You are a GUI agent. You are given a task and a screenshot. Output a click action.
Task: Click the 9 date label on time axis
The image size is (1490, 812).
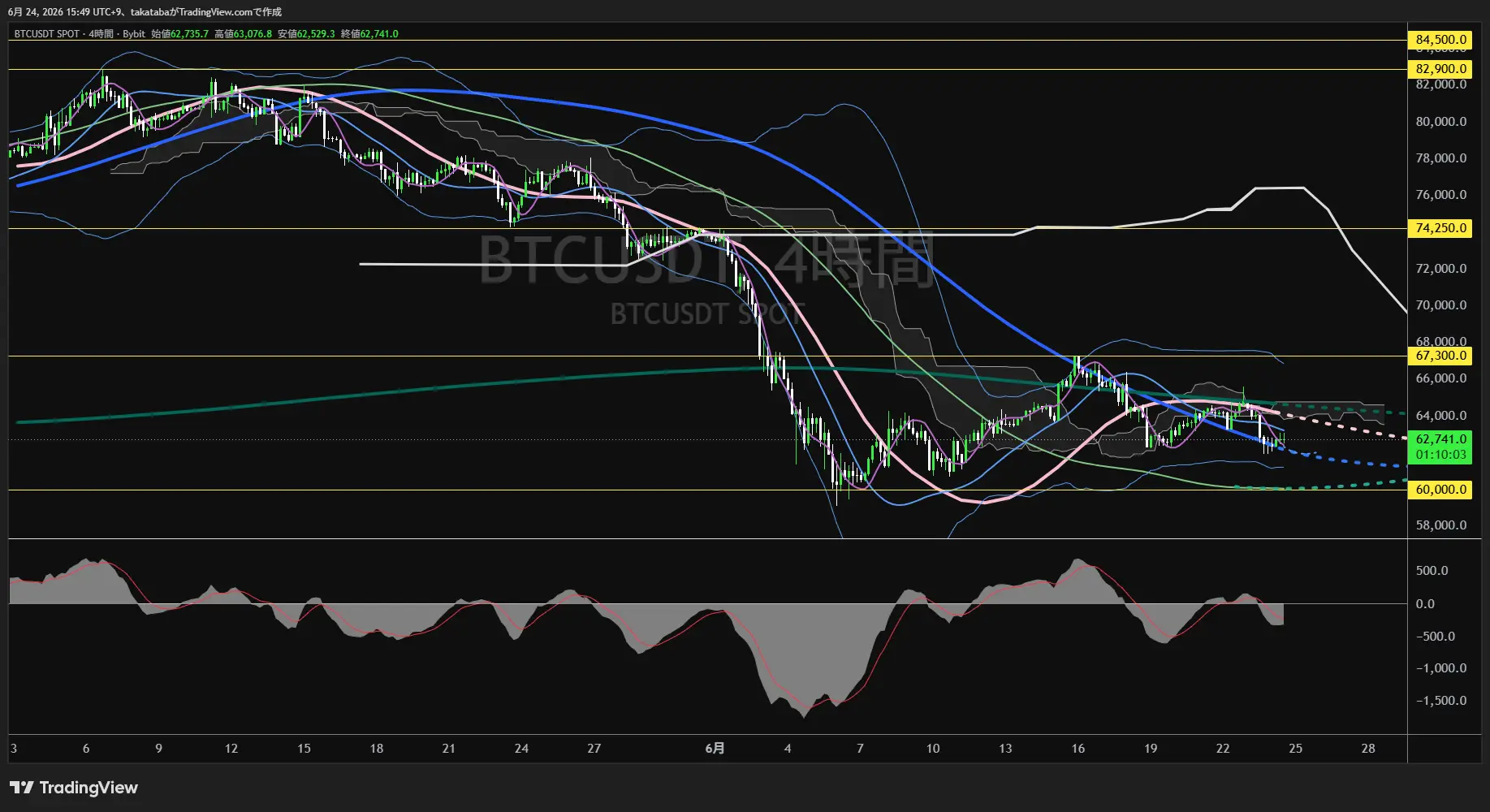click(158, 749)
